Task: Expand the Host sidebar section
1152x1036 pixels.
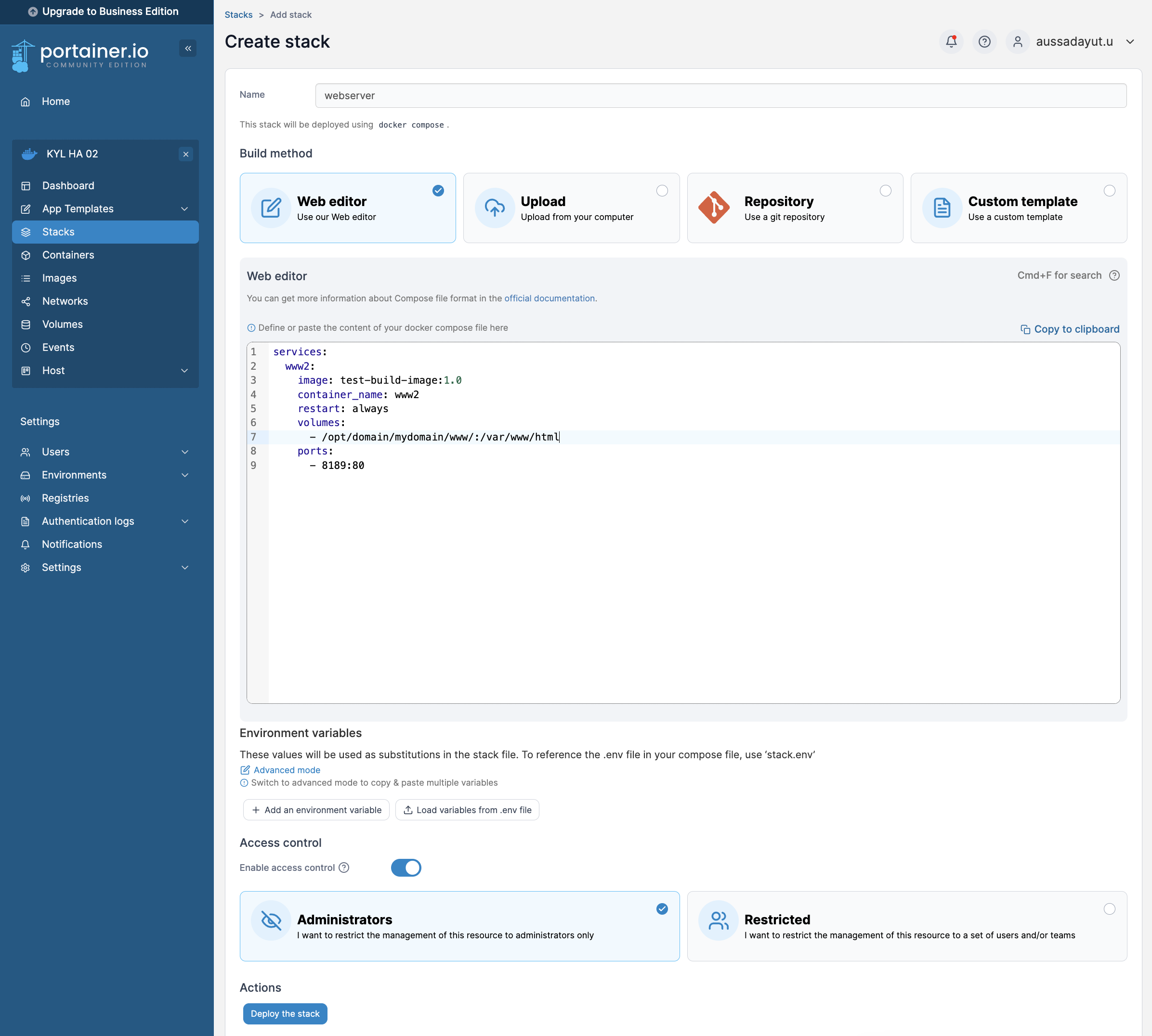Action: click(x=184, y=371)
